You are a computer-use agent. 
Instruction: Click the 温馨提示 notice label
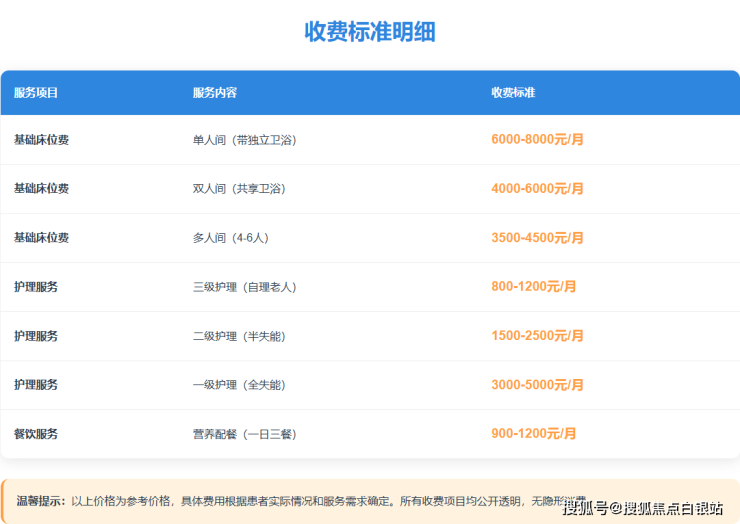[41, 501]
